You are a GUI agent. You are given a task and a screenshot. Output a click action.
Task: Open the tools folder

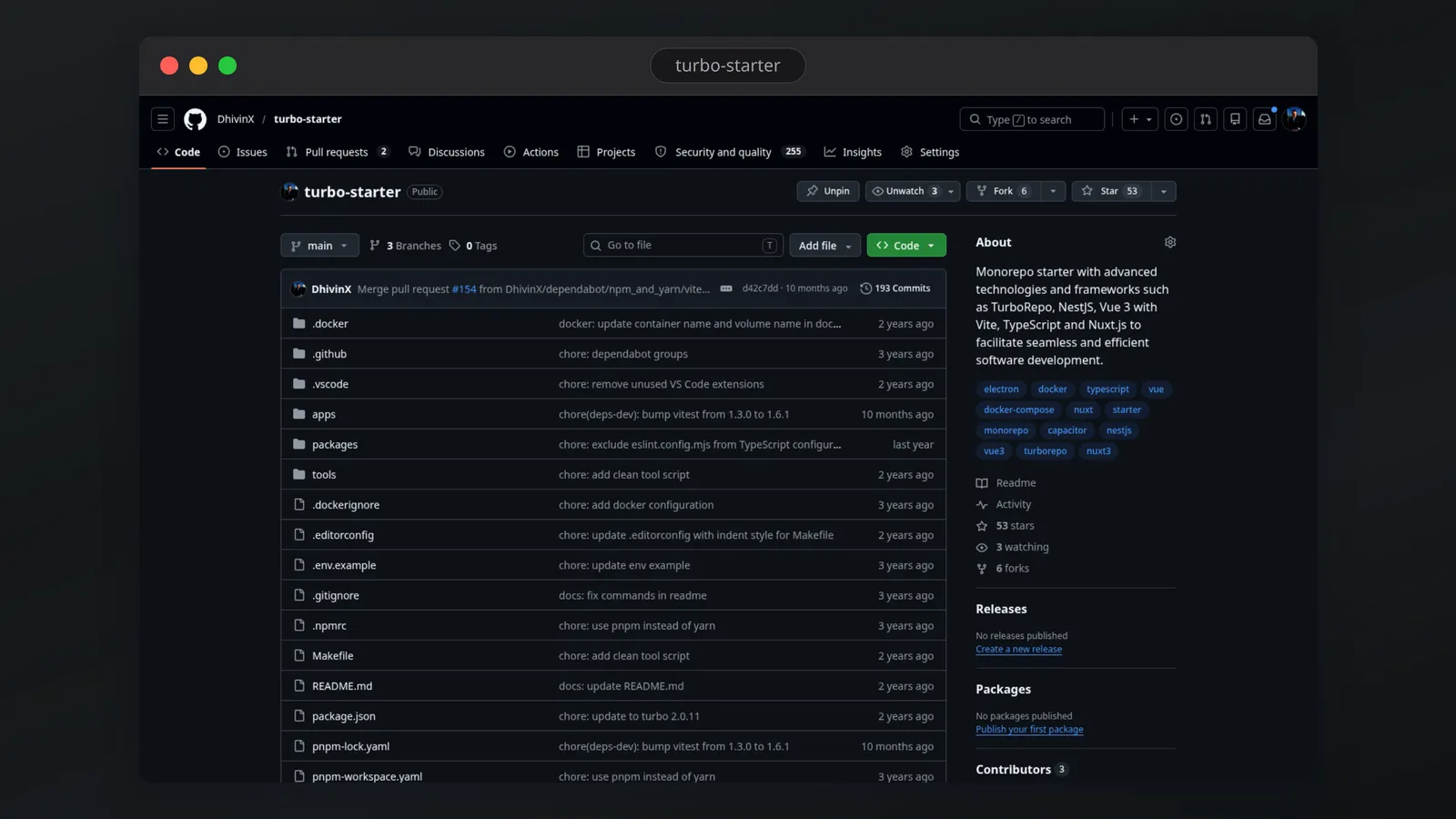[324, 475]
